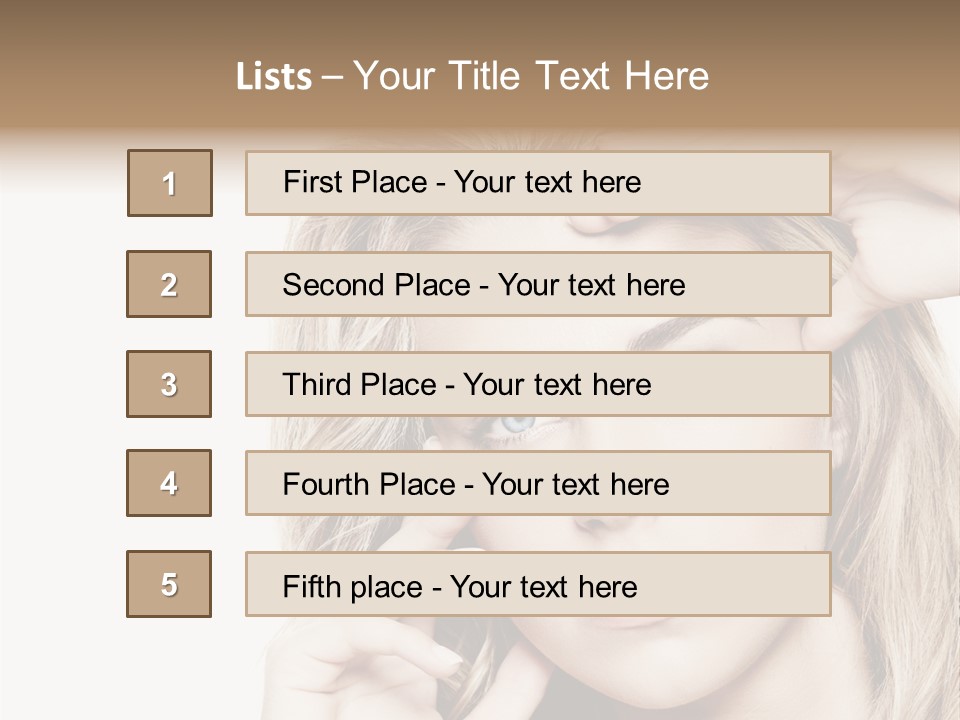
Task: Select the number 2 square
Action: [169, 284]
